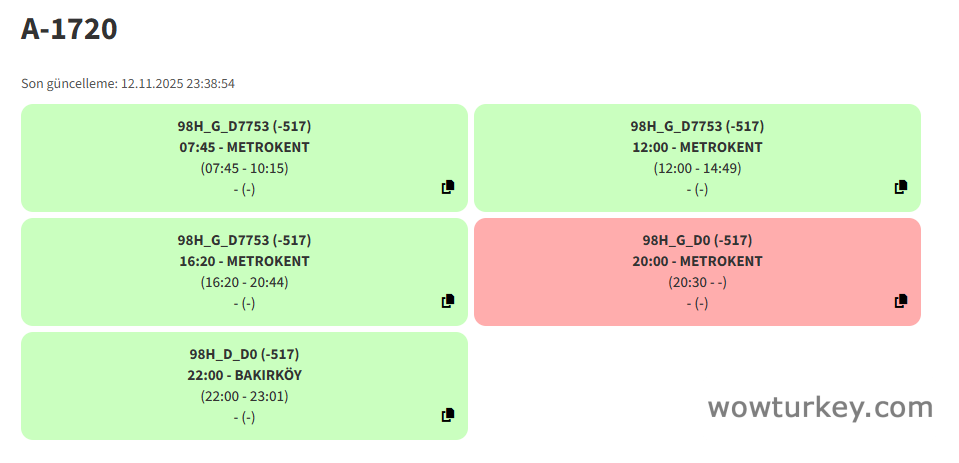The width and height of the screenshot is (959, 463).
Task: Click the wowturkey.com watermark
Action: [x=820, y=407]
